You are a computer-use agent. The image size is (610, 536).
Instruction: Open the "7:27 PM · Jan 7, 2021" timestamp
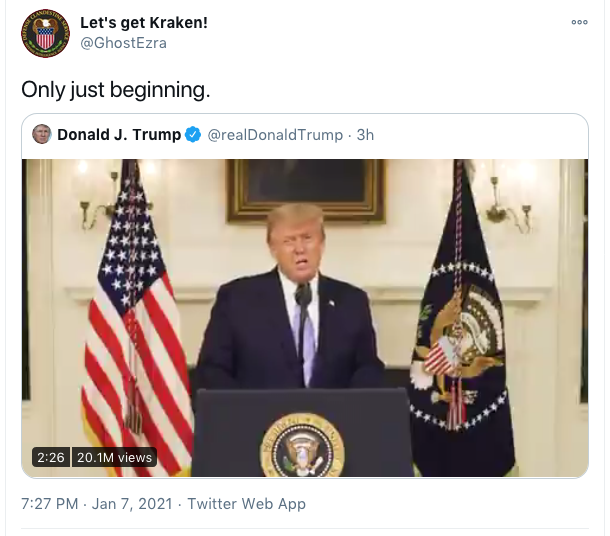[x=98, y=504]
